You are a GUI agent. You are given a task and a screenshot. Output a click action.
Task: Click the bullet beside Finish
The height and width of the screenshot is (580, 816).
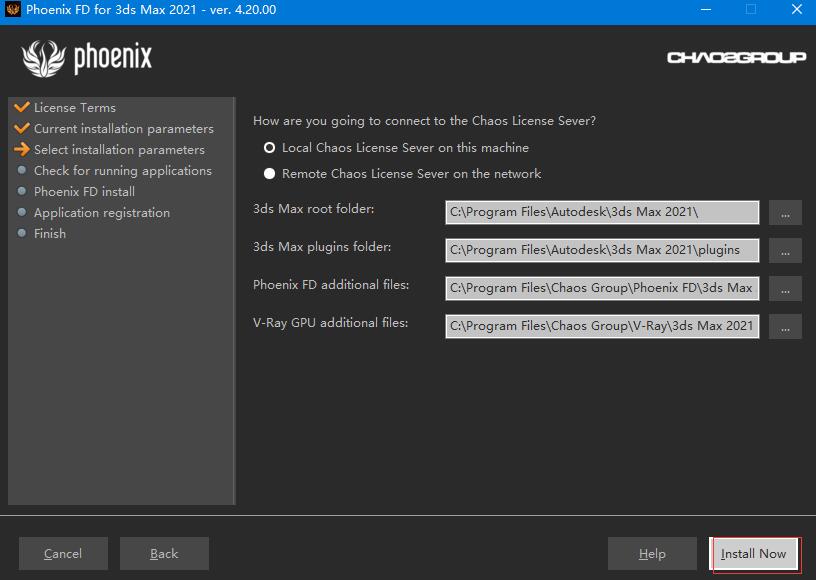pyautogui.click(x=22, y=233)
